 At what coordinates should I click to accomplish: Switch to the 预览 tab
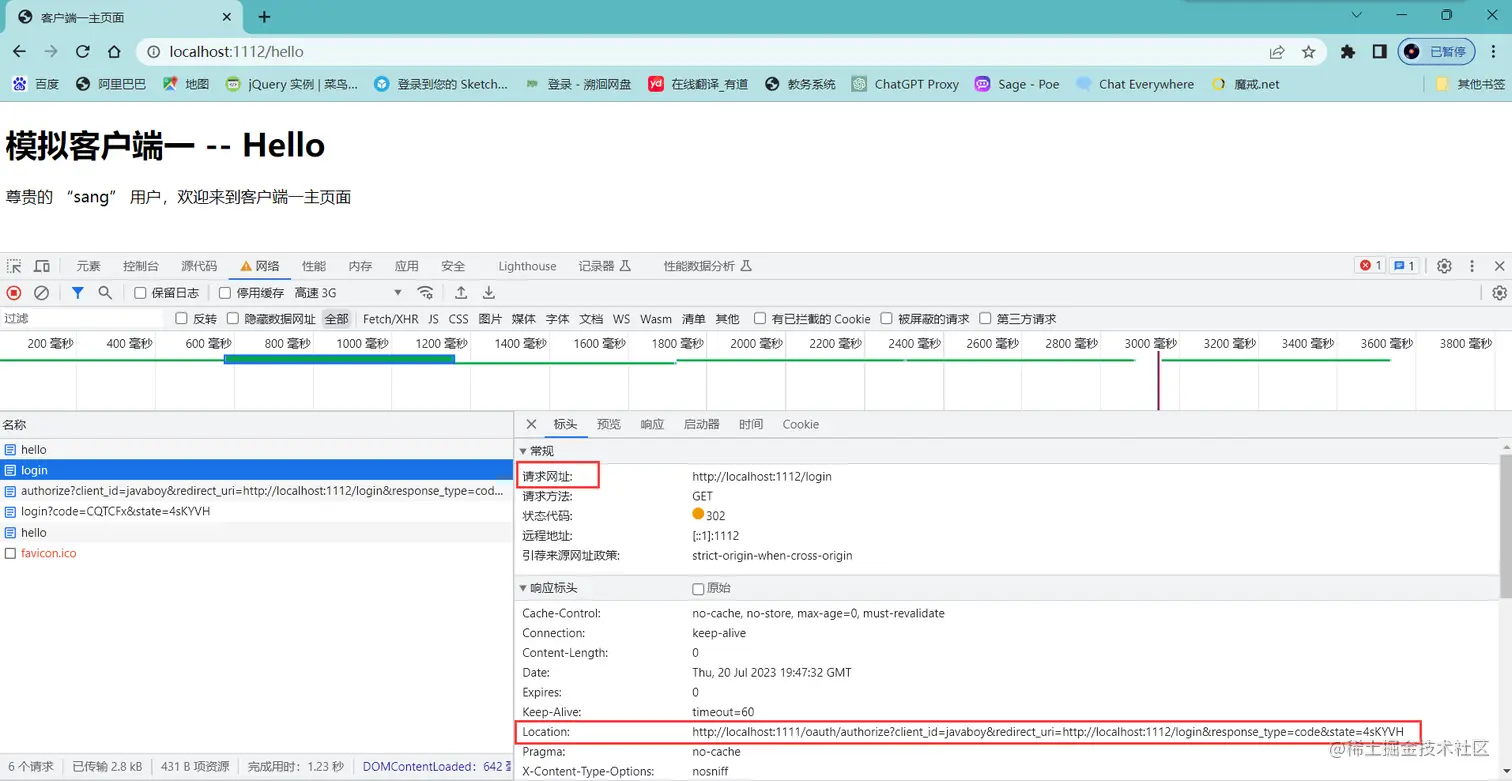coord(609,424)
